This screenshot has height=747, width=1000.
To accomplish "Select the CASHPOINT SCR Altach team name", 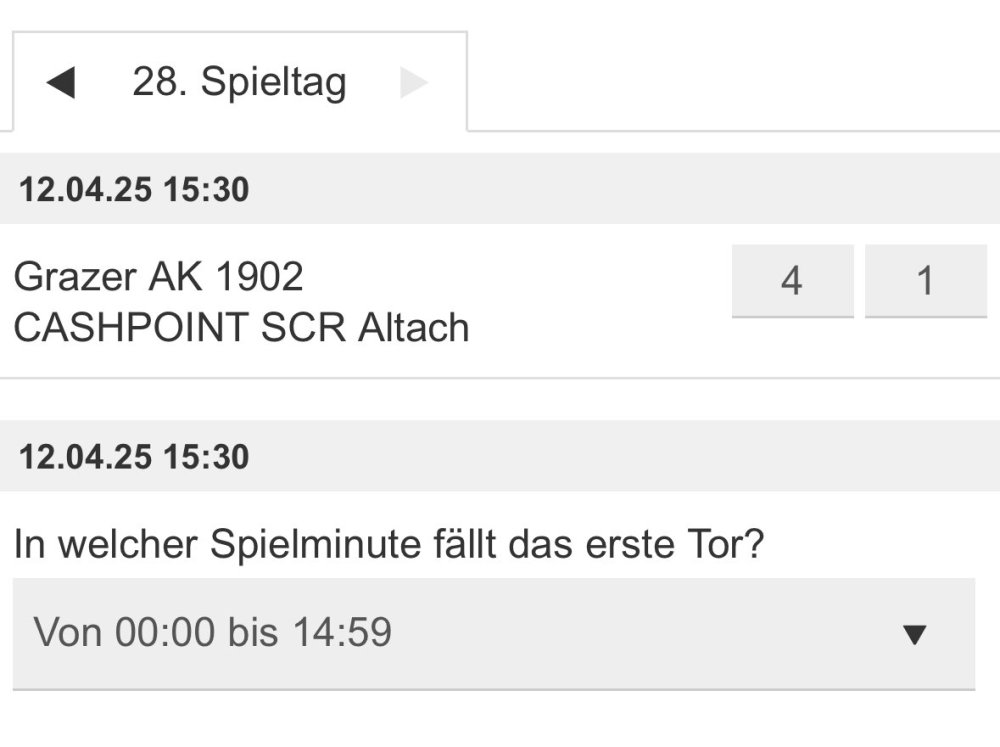I will pyautogui.click(x=241, y=327).
